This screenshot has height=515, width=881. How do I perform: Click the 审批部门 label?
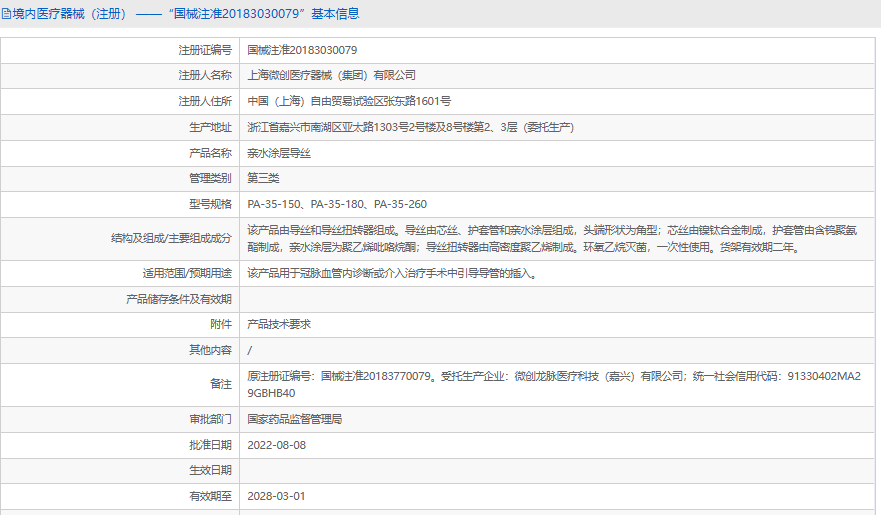pos(210,419)
